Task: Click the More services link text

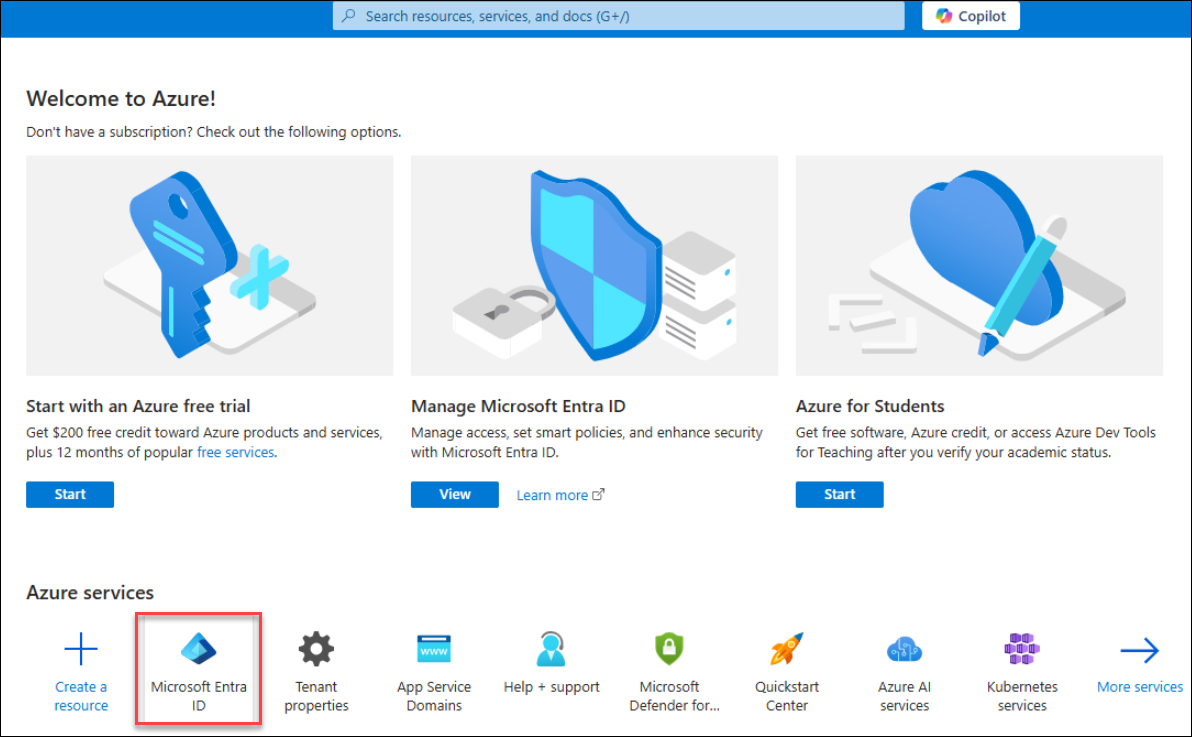Action: click(1140, 687)
